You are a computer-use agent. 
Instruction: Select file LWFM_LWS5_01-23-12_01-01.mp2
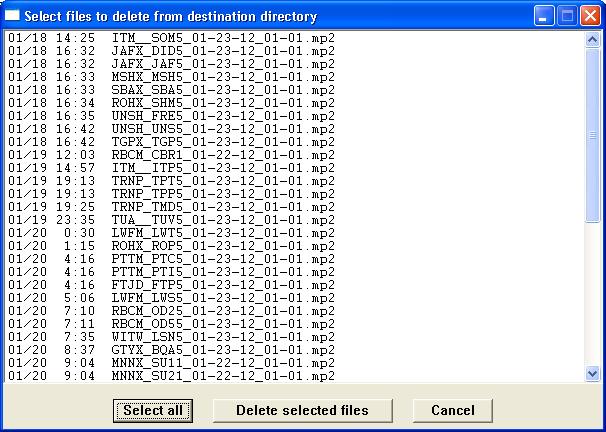(x=296, y=298)
